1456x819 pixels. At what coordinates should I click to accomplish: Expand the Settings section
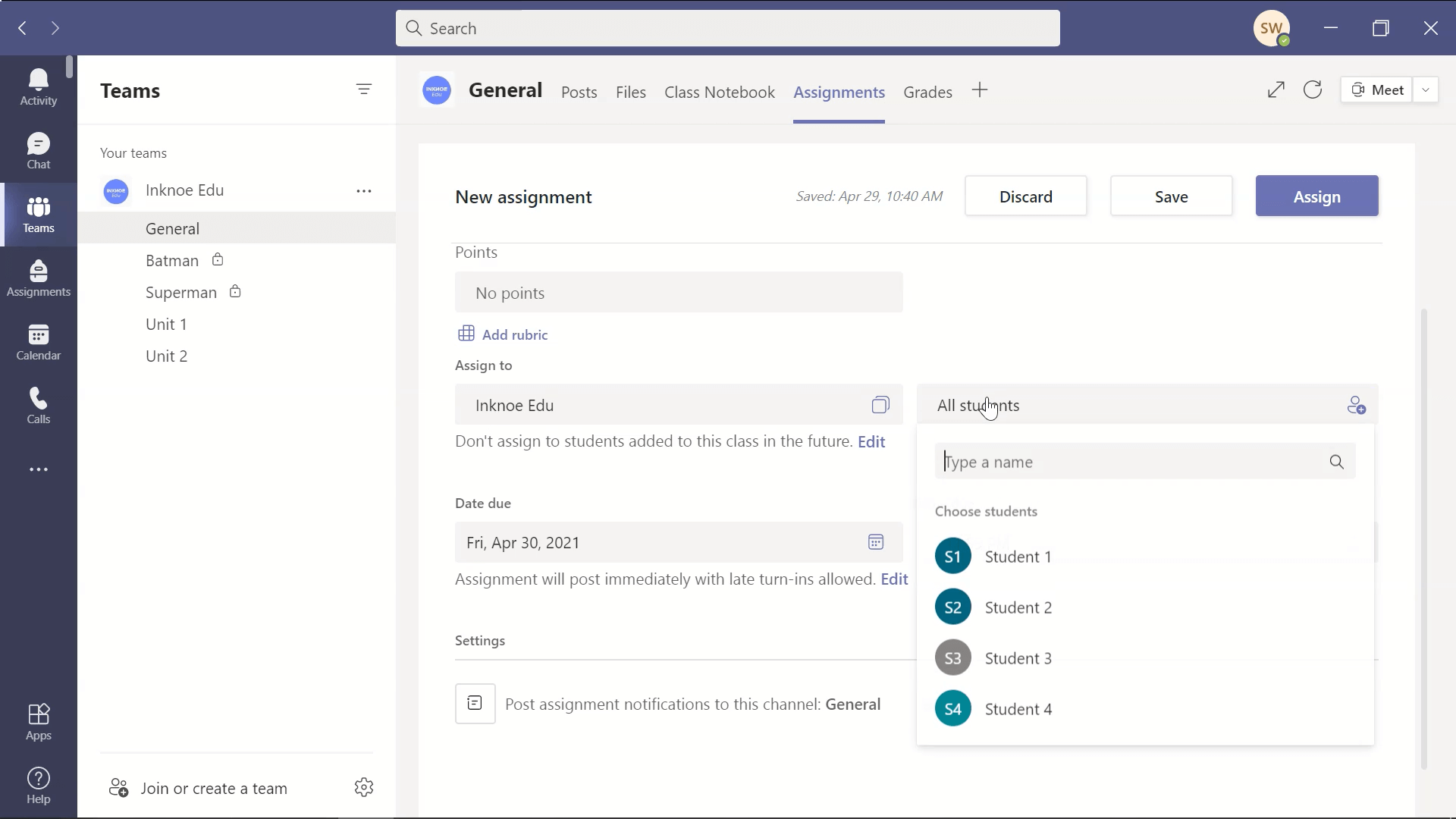click(x=481, y=640)
